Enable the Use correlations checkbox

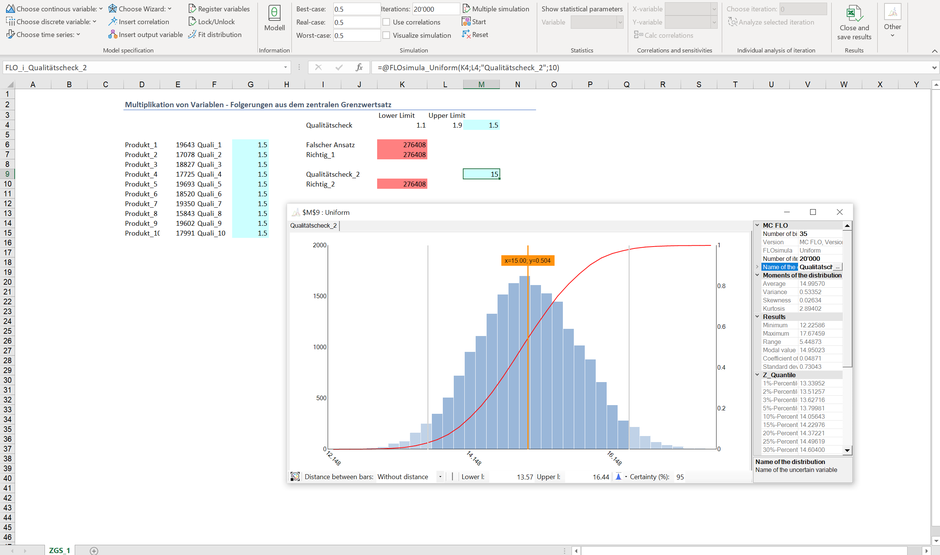click(386, 22)
